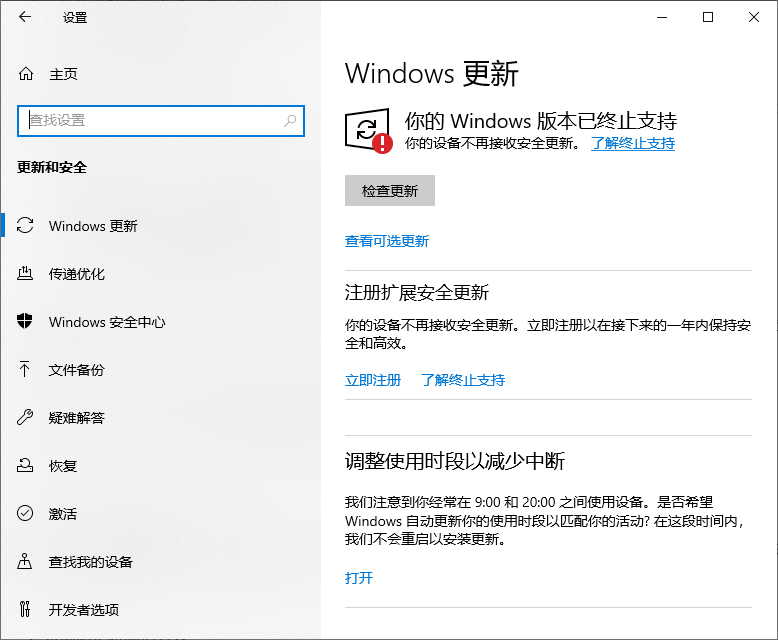Click the 检查更新 button
778x640 pixels.
390,191
